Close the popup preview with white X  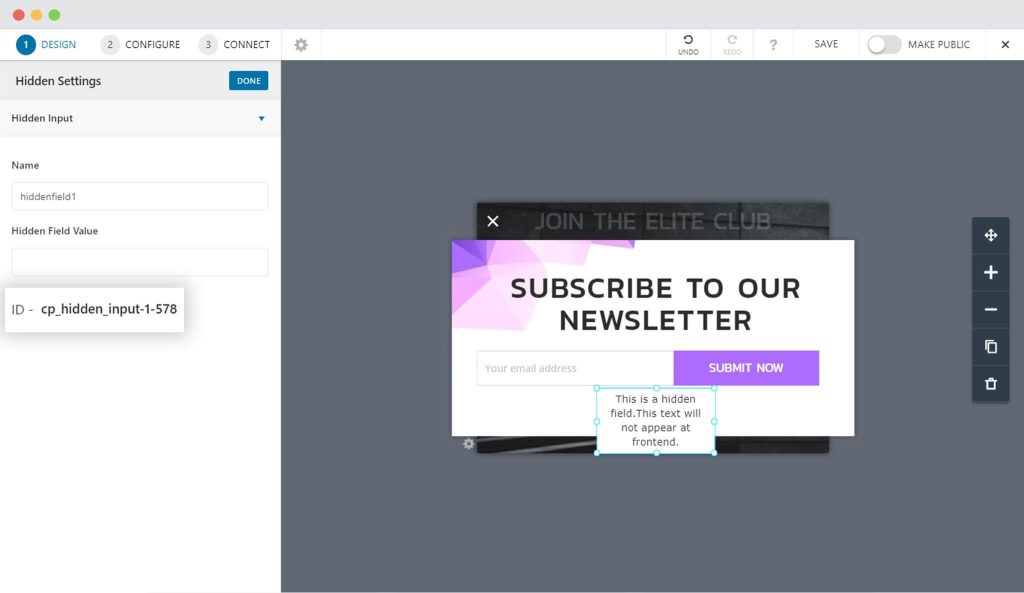point(493,221)
